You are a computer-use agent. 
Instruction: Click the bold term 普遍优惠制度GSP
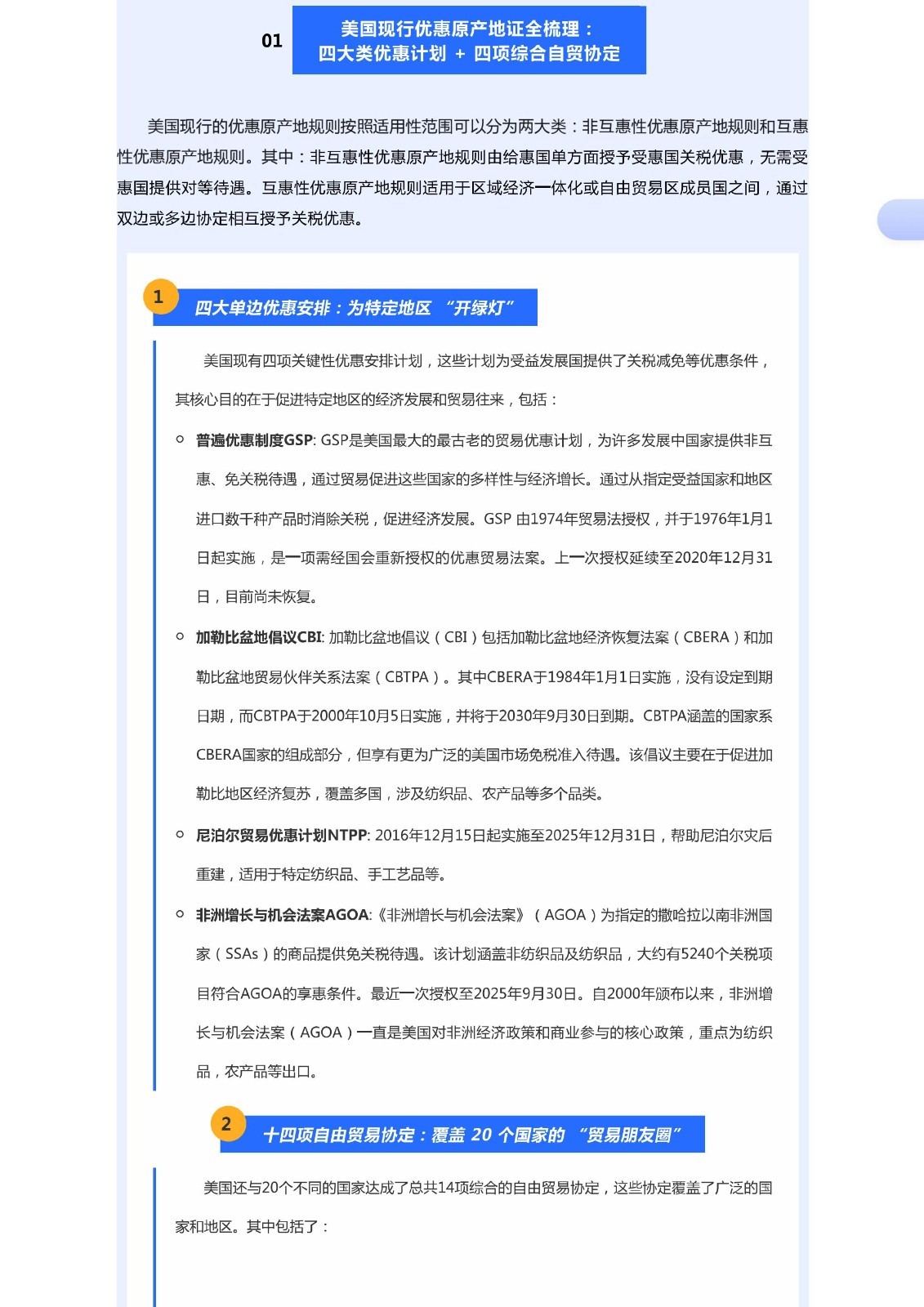[254, 440]
